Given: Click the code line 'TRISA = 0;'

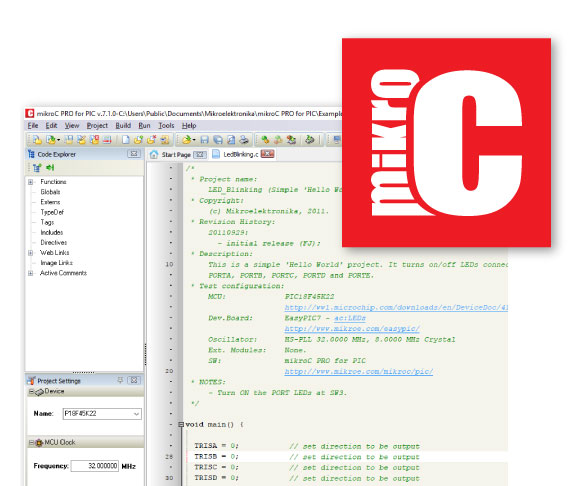Looking at the screenshot, I should (216, 446).
